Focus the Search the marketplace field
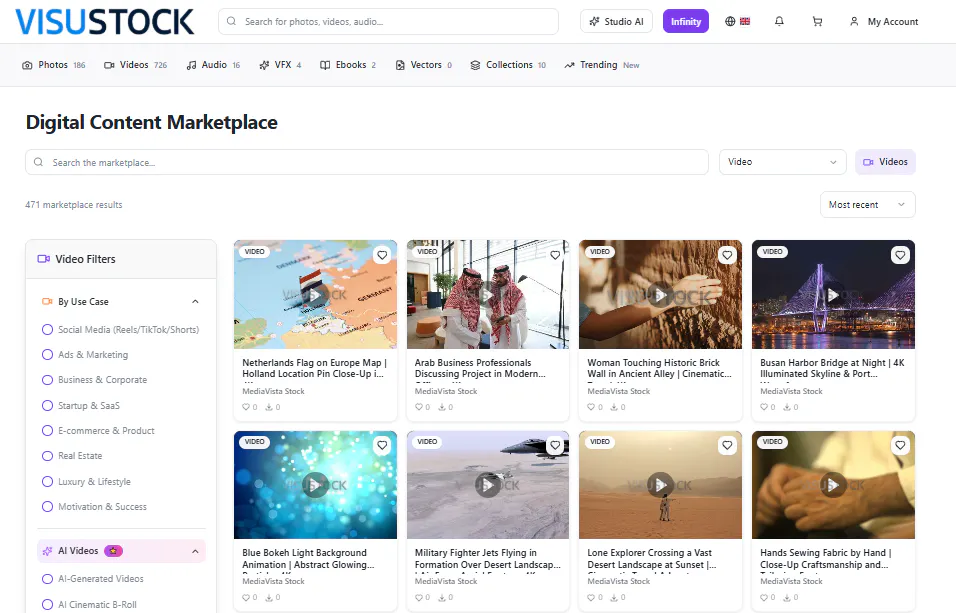This screenshot has height=613, width=956. click(366, 162)
